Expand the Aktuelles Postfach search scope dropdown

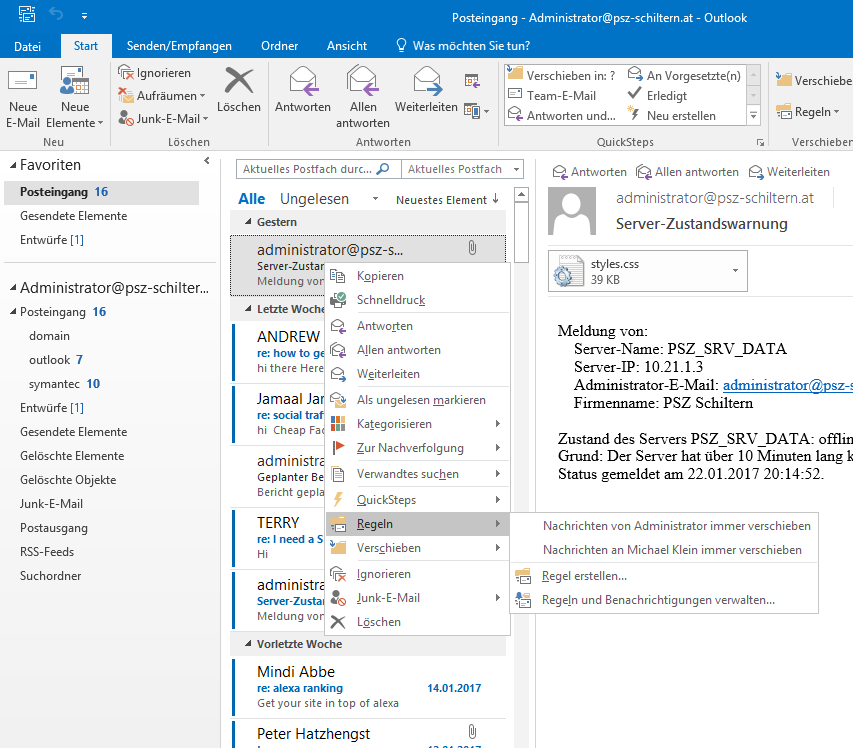pyautogui.click(x=515, y=170)
